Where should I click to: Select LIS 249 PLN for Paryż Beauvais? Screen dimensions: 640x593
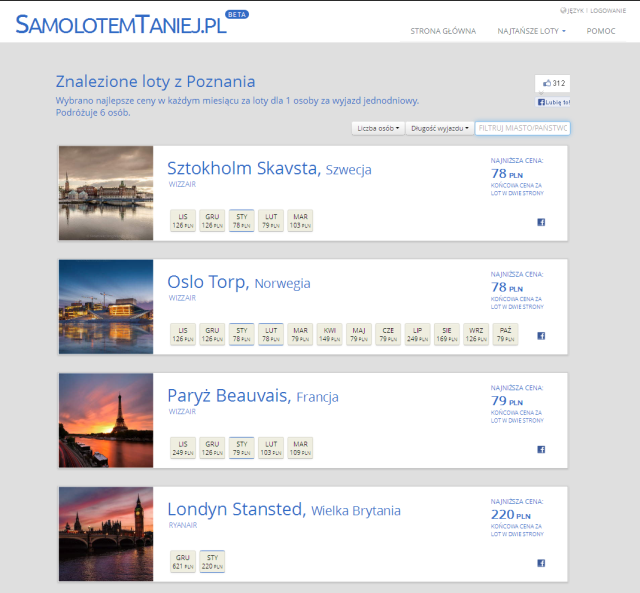point(183,448)
